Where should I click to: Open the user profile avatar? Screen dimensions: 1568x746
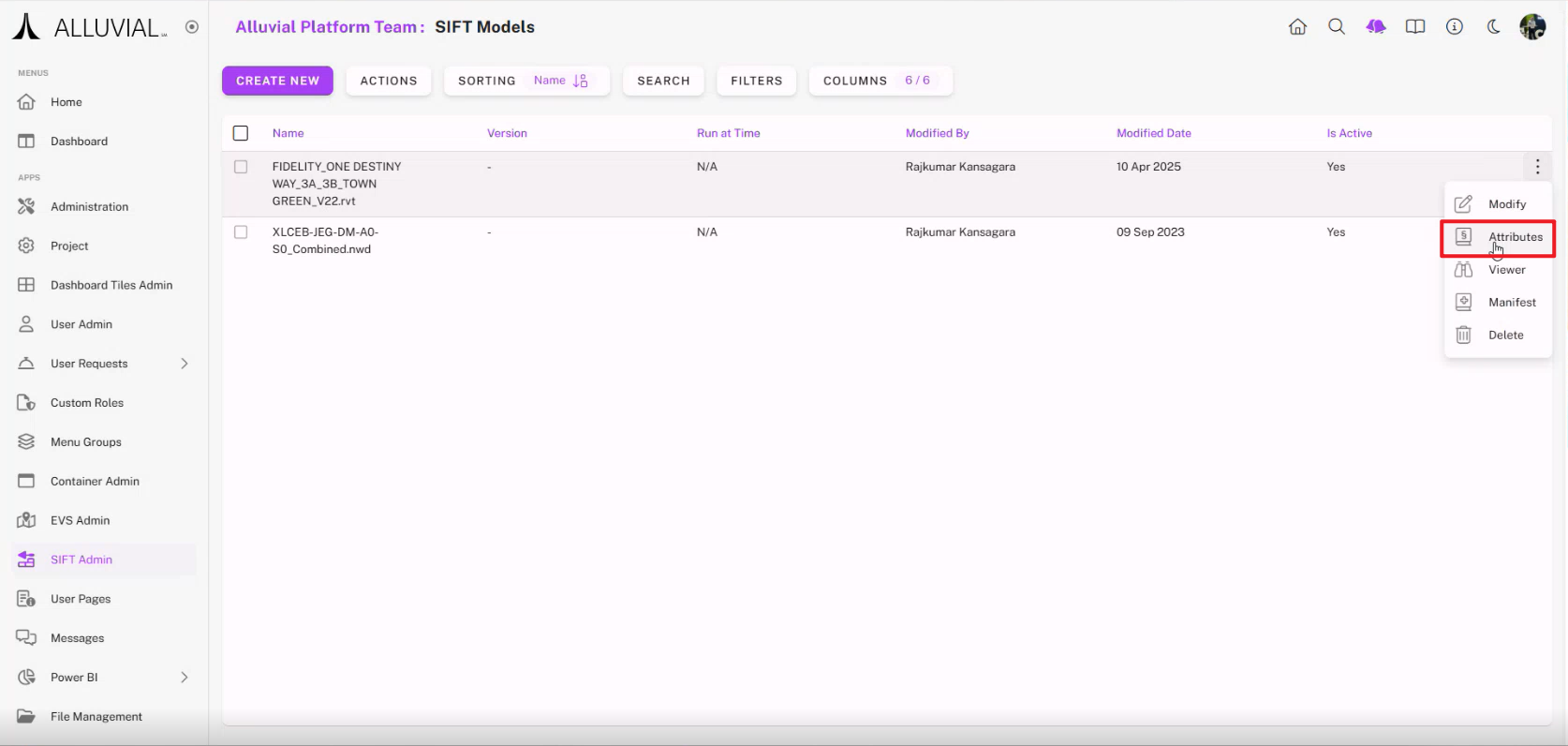click(1532, 27)
